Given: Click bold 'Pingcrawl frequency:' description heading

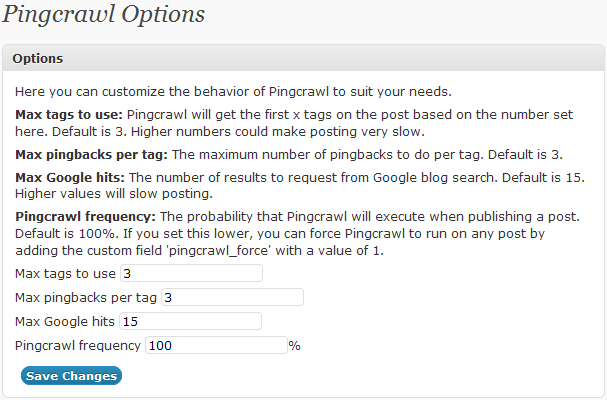Looking at the screenshot, I should pyautogui.click(x=86, y=216).
